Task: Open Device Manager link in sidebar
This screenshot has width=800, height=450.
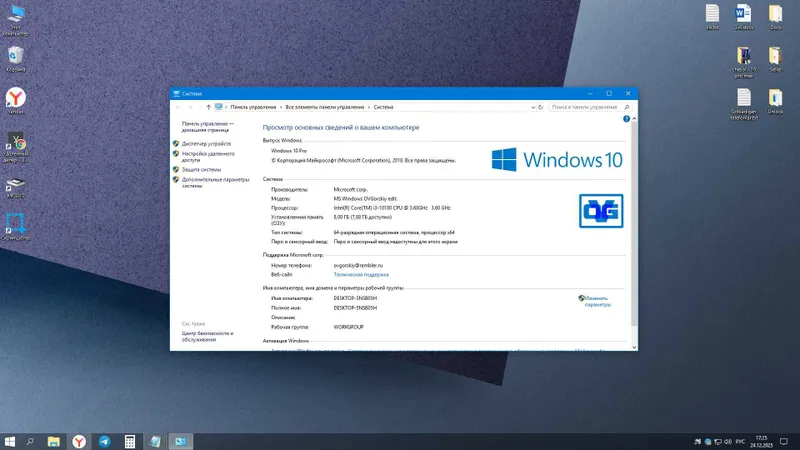Action: [x=206, y=144]
